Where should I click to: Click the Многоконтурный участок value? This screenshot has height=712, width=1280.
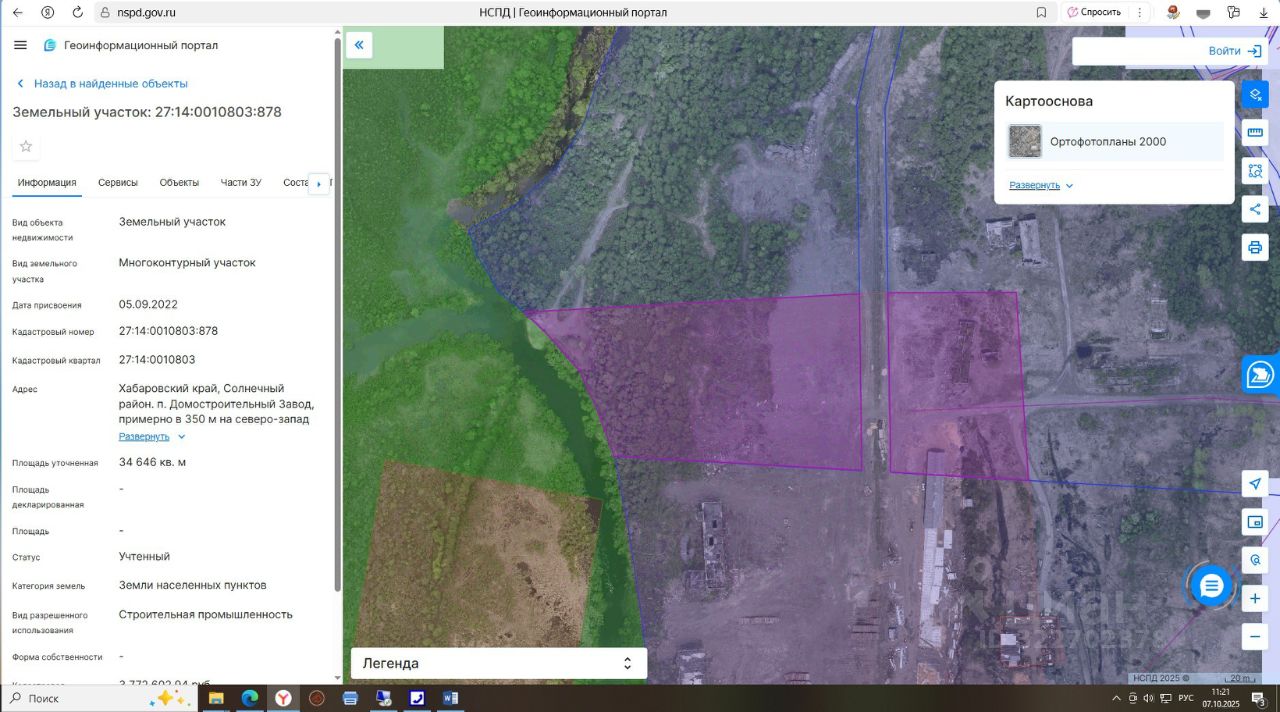(x=187, y=263)
